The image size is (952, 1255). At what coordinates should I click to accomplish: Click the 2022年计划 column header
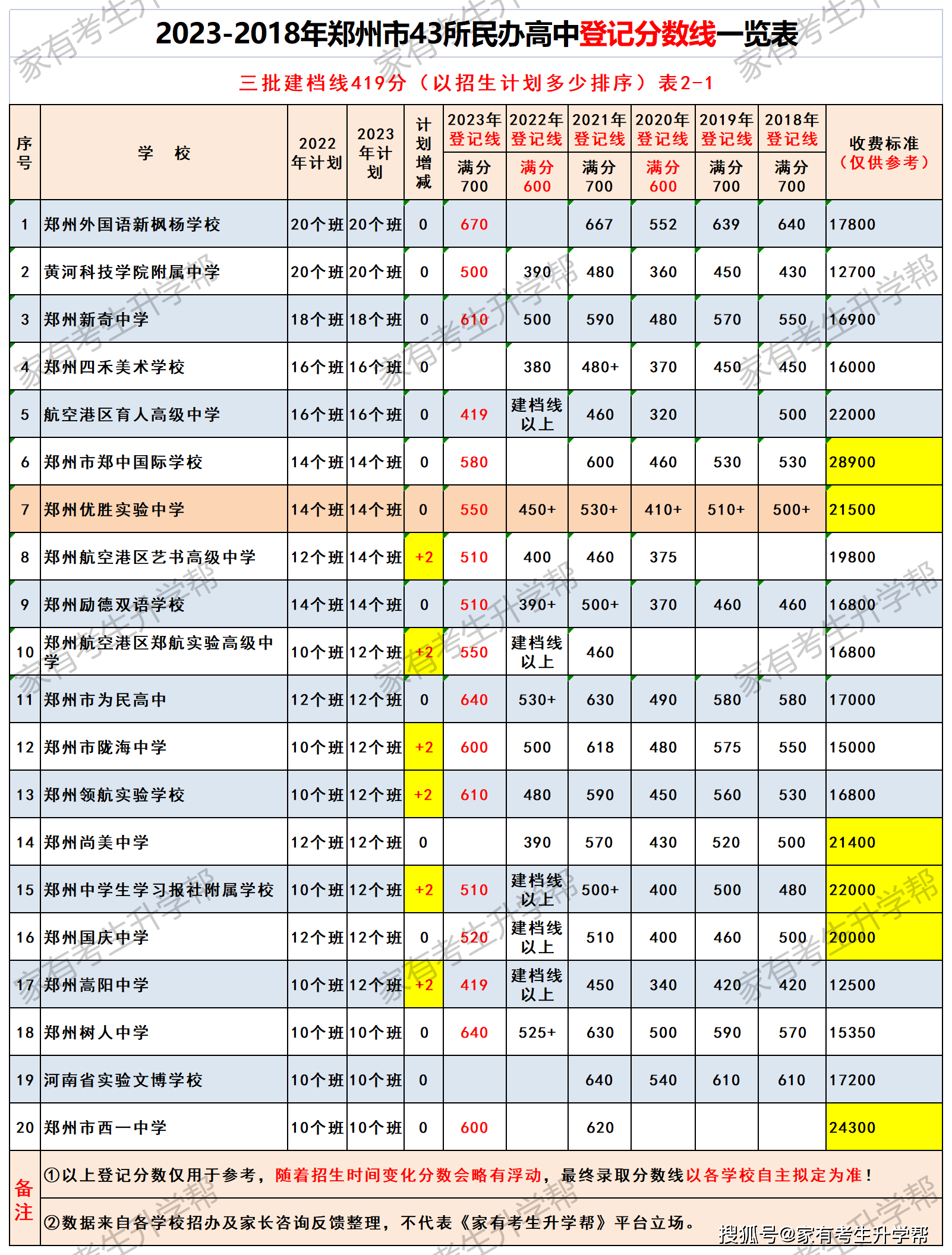click(x=317, y=153)
